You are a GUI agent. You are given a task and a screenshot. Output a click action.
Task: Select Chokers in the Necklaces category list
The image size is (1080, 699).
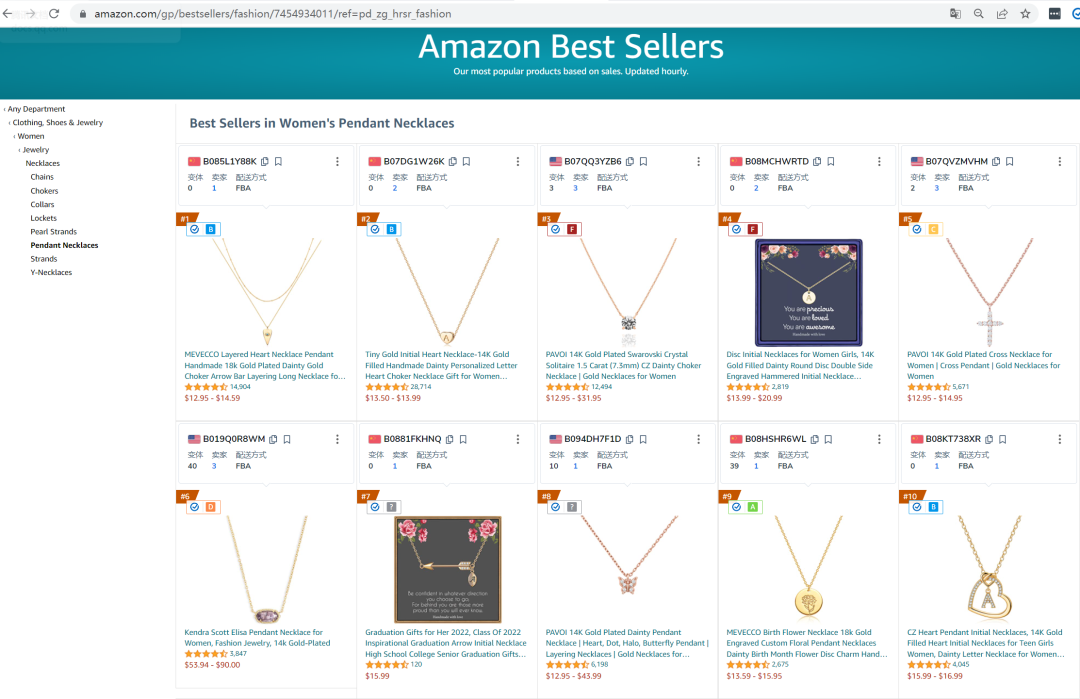(44, 191)
